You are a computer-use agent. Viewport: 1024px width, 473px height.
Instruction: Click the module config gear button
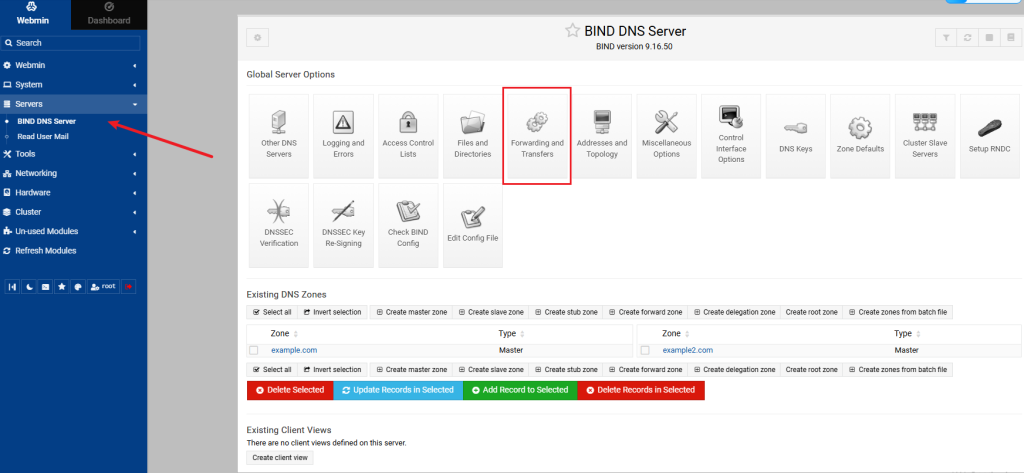click(x=257, y=38)
